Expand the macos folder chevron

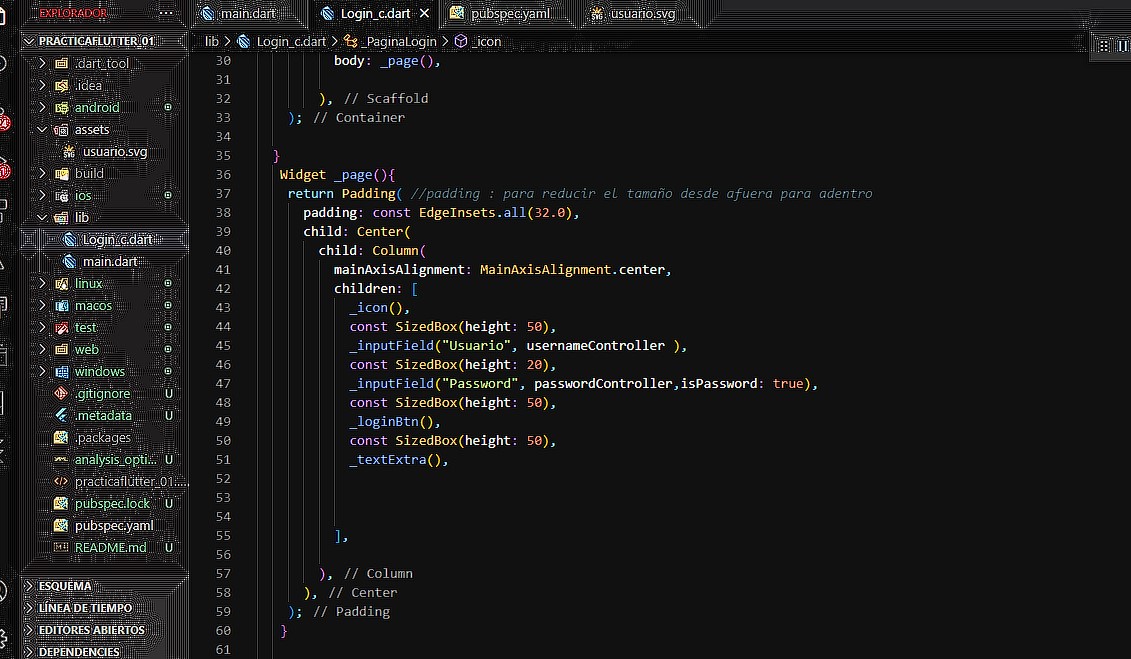42,306
